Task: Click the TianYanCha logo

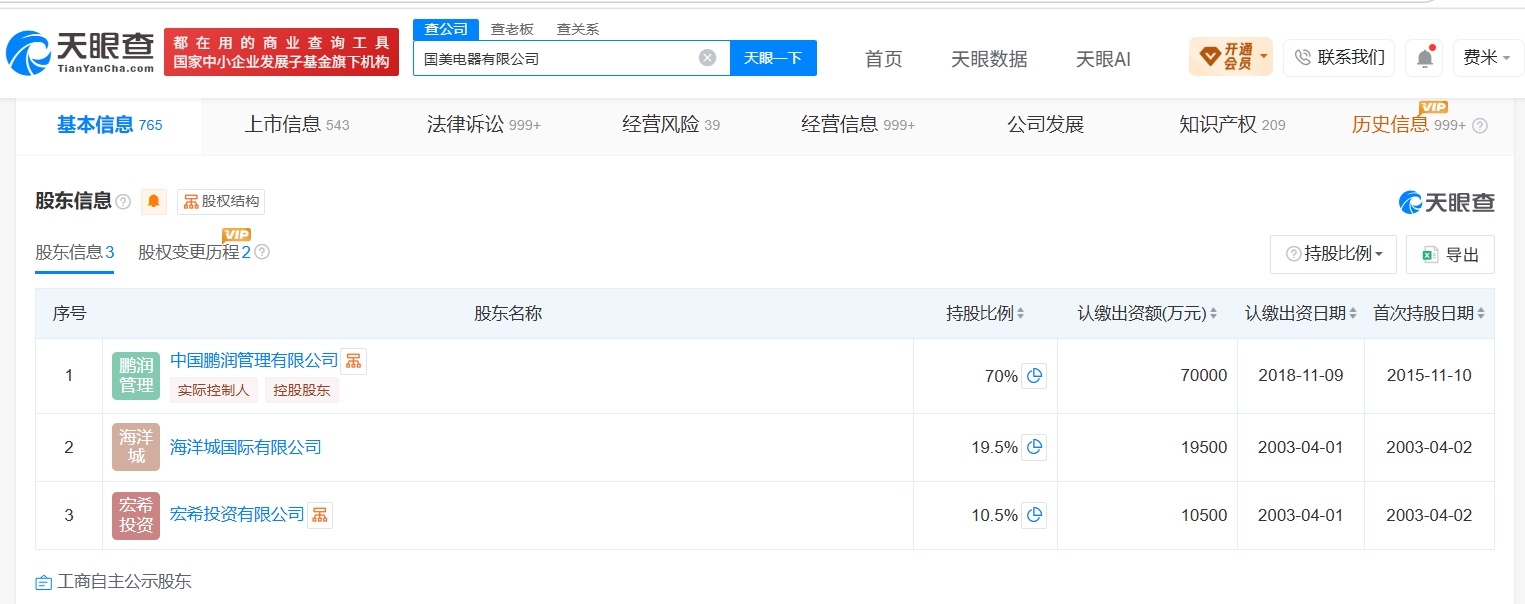Action: (x=81, y=52)
